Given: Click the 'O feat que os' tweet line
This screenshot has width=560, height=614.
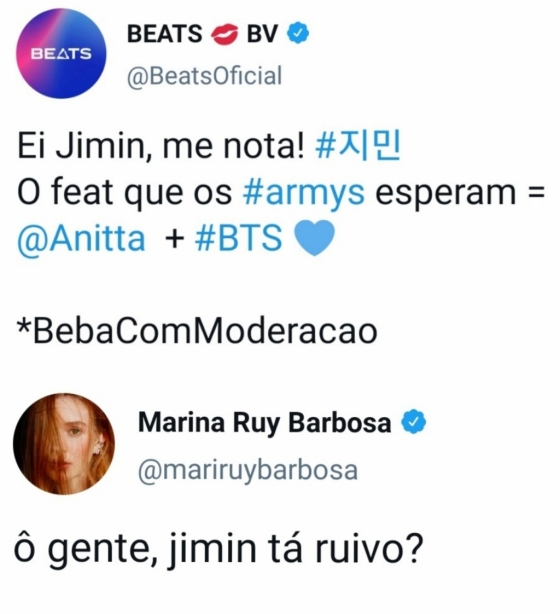Looking at the screenshot, I should click(125, 193).
